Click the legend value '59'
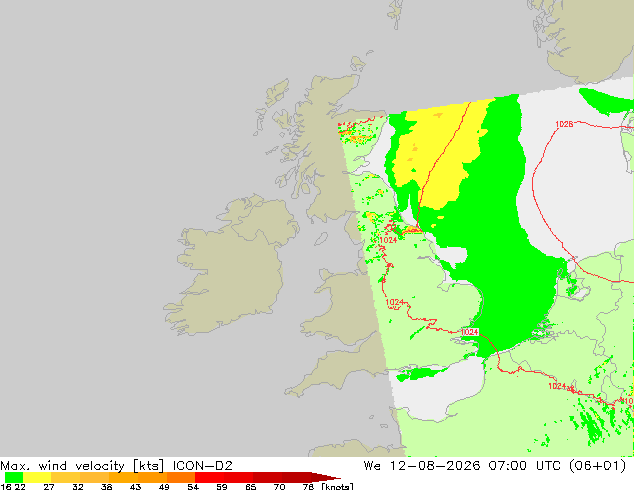Screen dimensions: 634x490 (222, 487)
